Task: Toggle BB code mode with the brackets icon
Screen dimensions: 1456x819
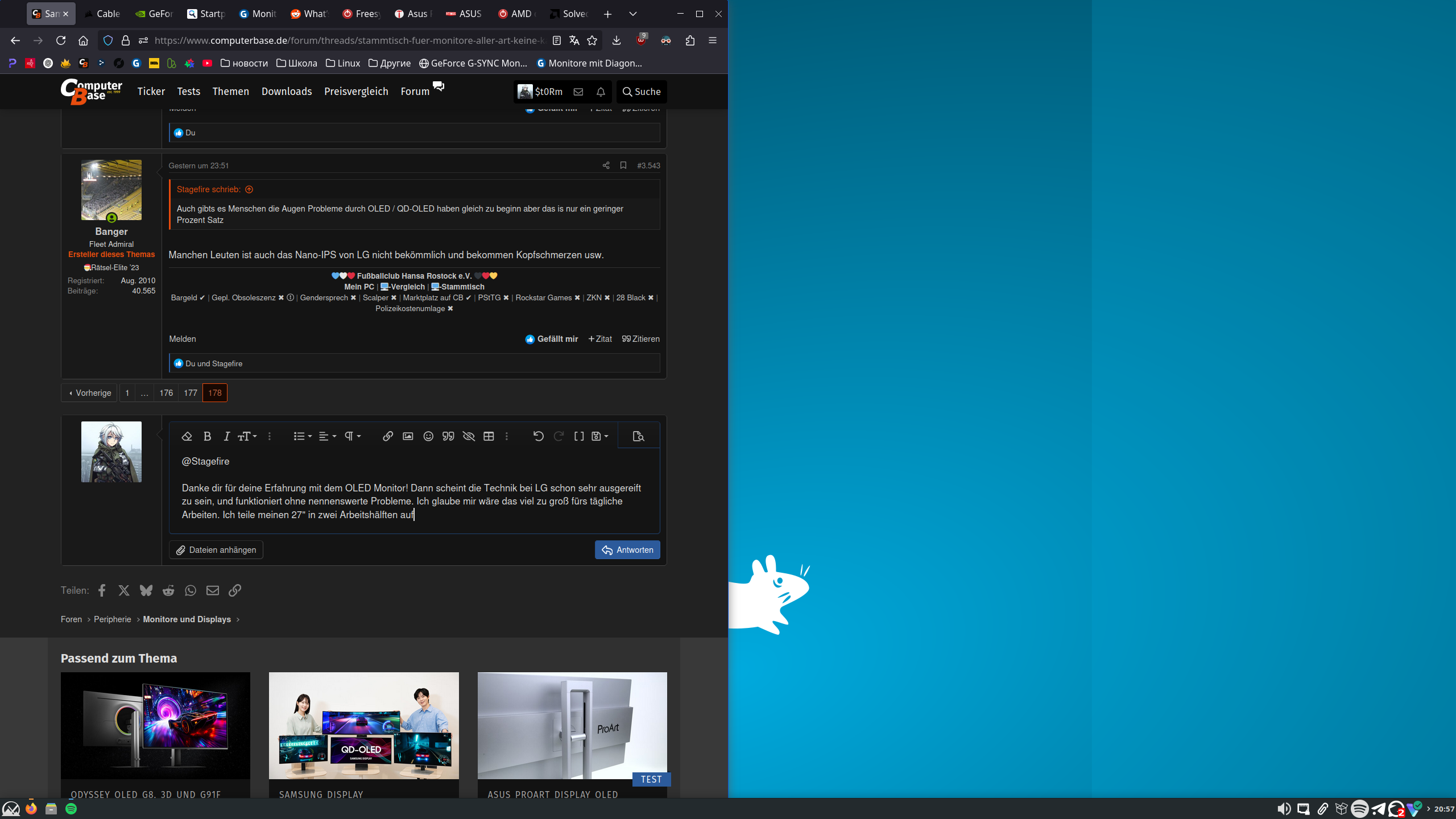Action: coord(579,436)
